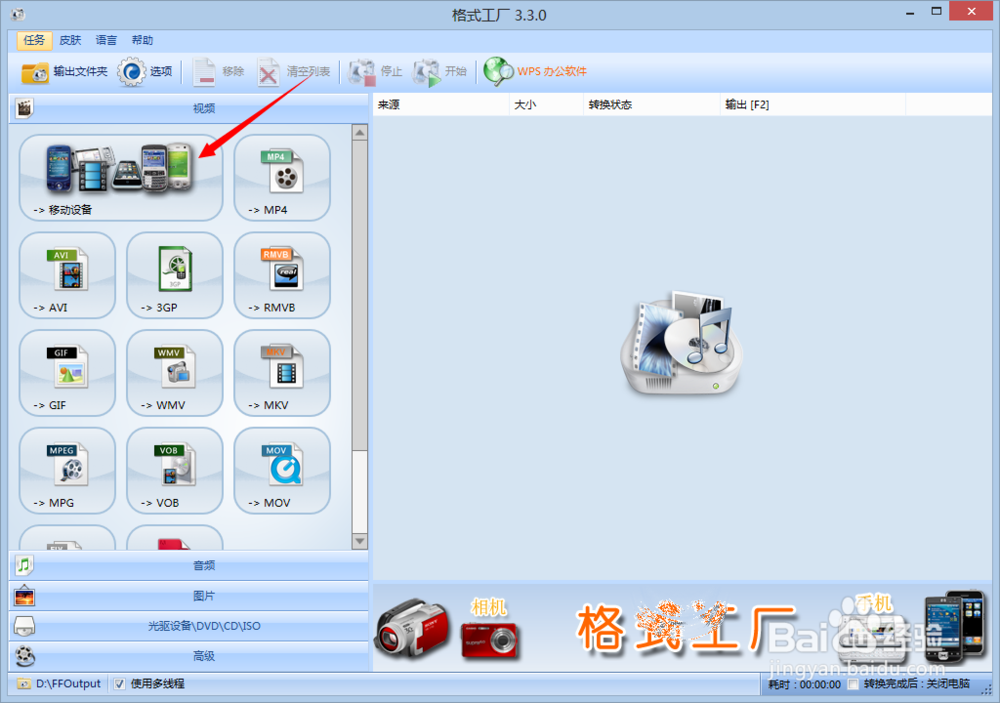This screenshot has width=1000, height=703.
Task: Click the camcorder image in the banner
Action: (411, 629)
